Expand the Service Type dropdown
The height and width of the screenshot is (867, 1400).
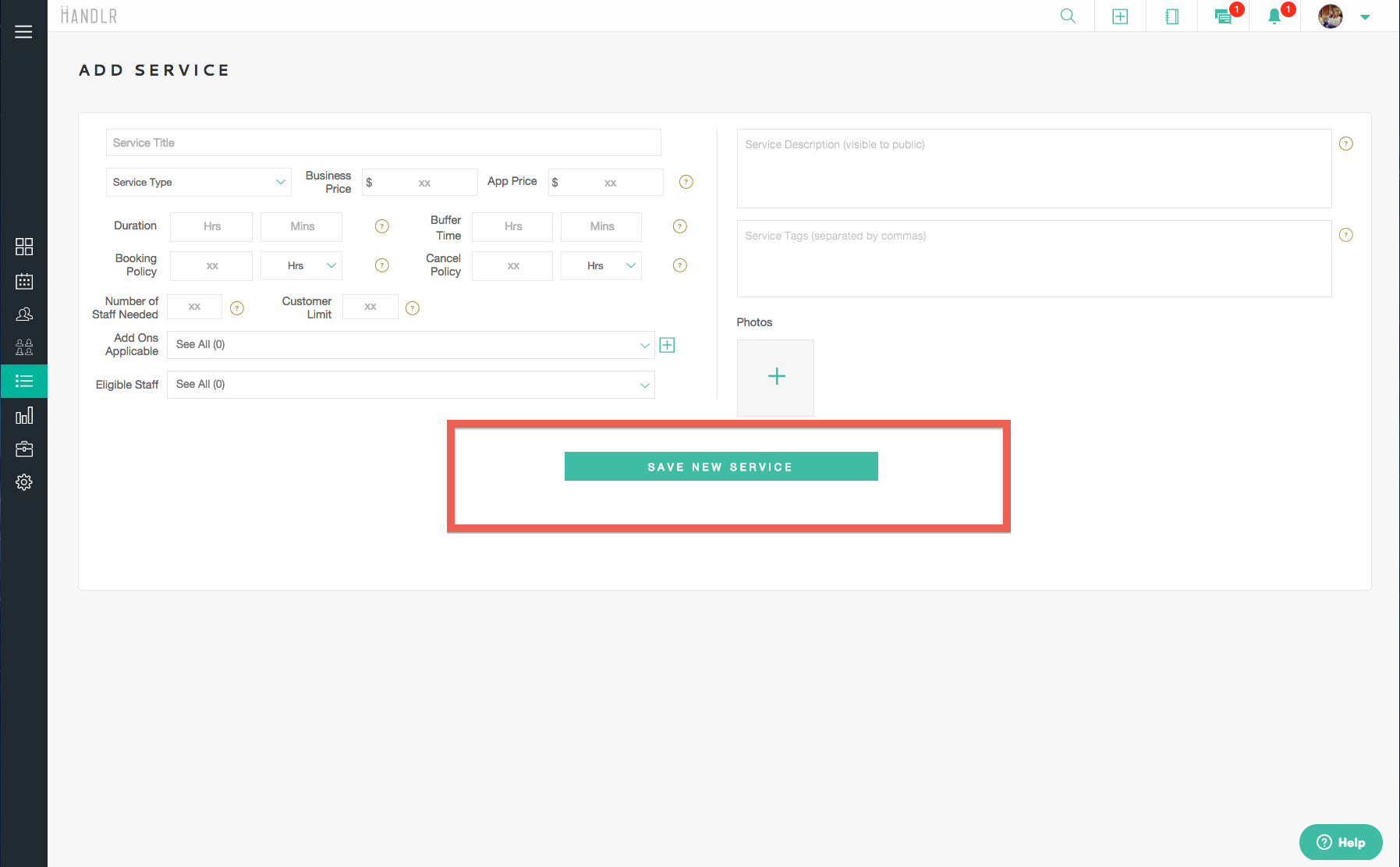point(198,183)
